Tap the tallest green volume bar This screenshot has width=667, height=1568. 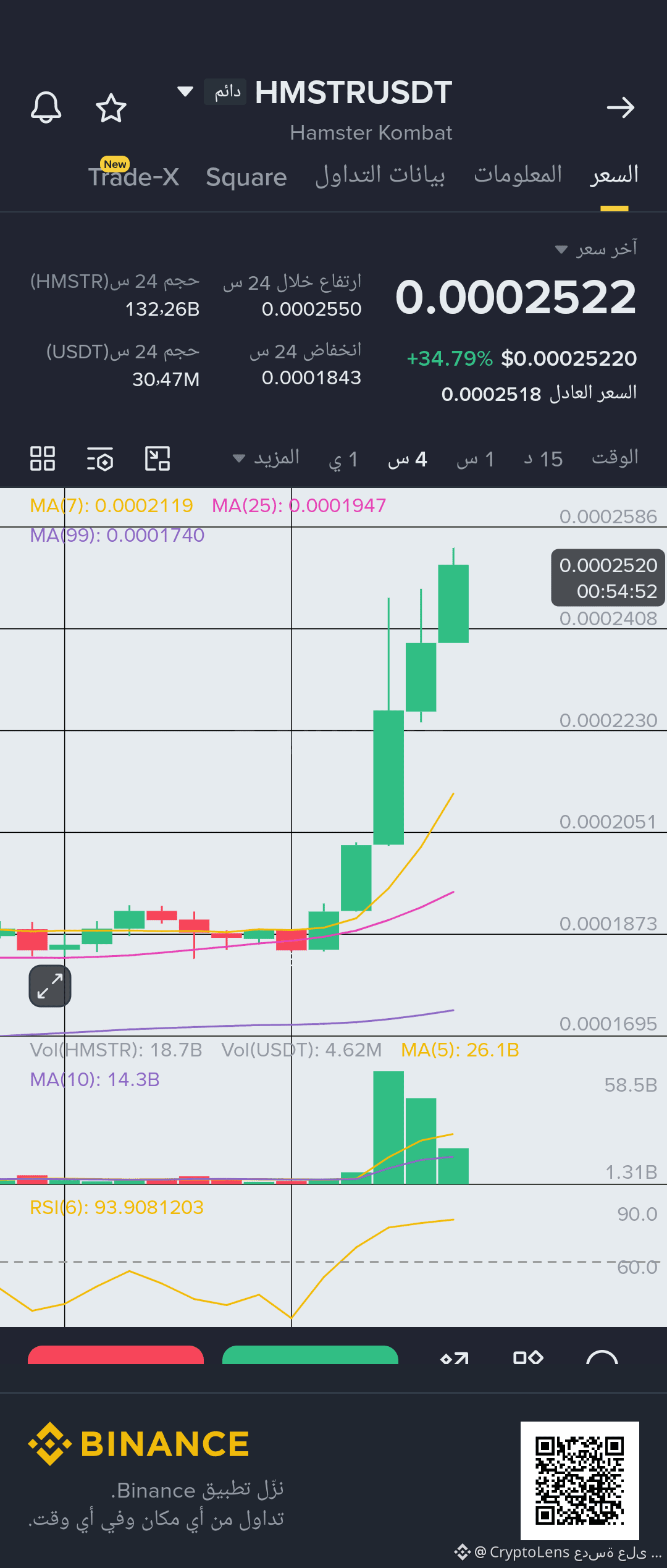(388, 1128)
